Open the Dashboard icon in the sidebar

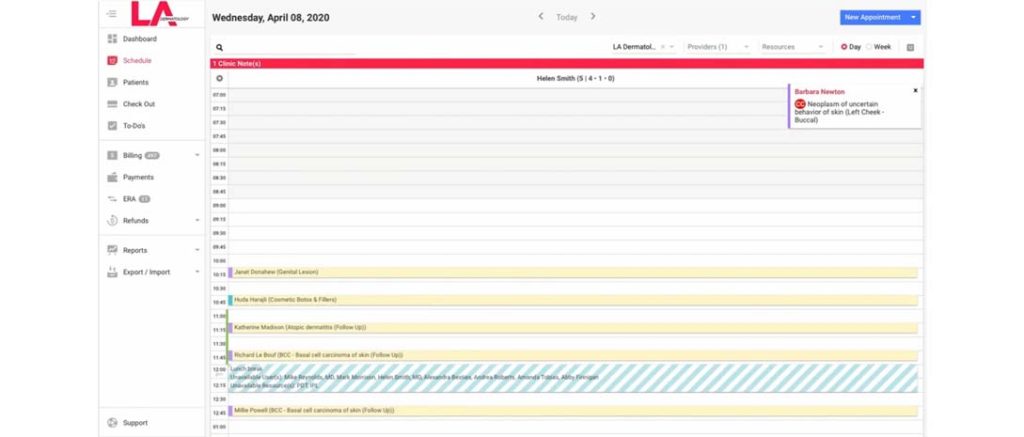click(x=113, y=39)
